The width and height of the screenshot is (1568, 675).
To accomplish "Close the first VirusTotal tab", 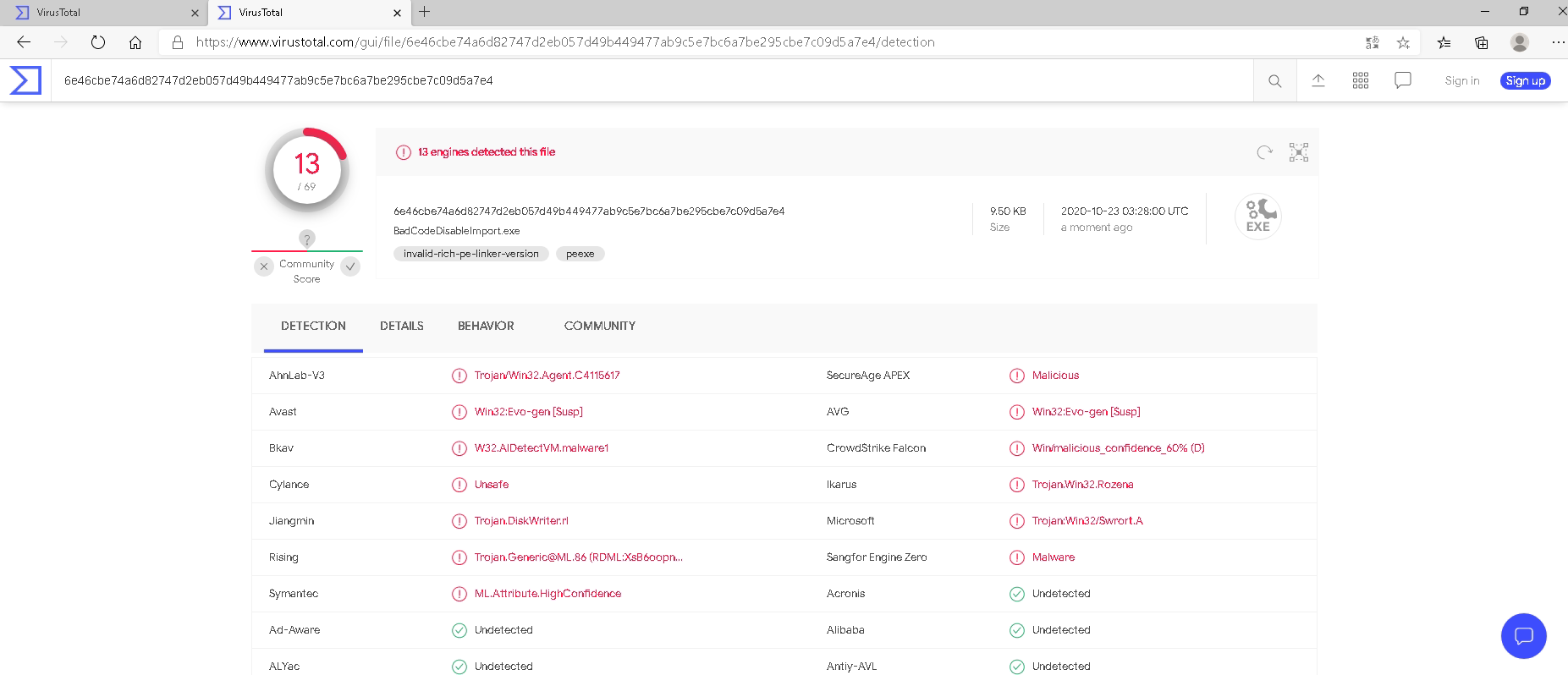I will [195, 13].
